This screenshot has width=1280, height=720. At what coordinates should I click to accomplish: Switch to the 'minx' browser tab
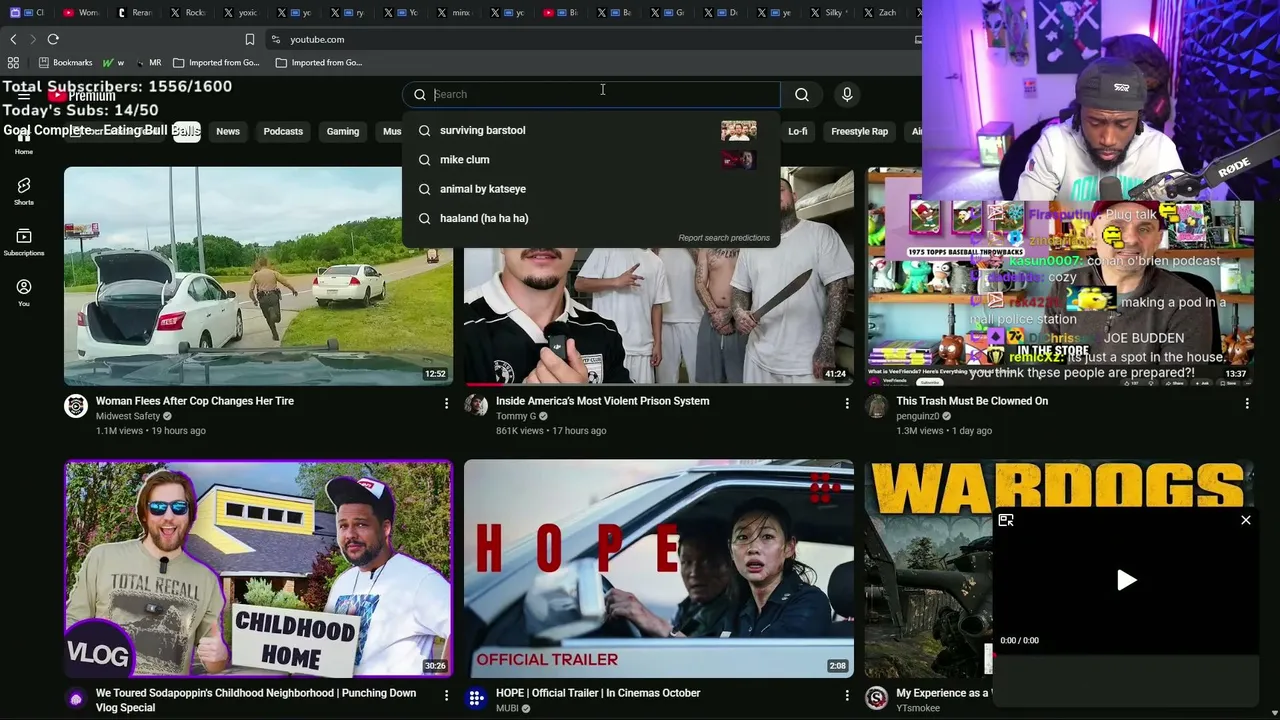tap(454, 12)
